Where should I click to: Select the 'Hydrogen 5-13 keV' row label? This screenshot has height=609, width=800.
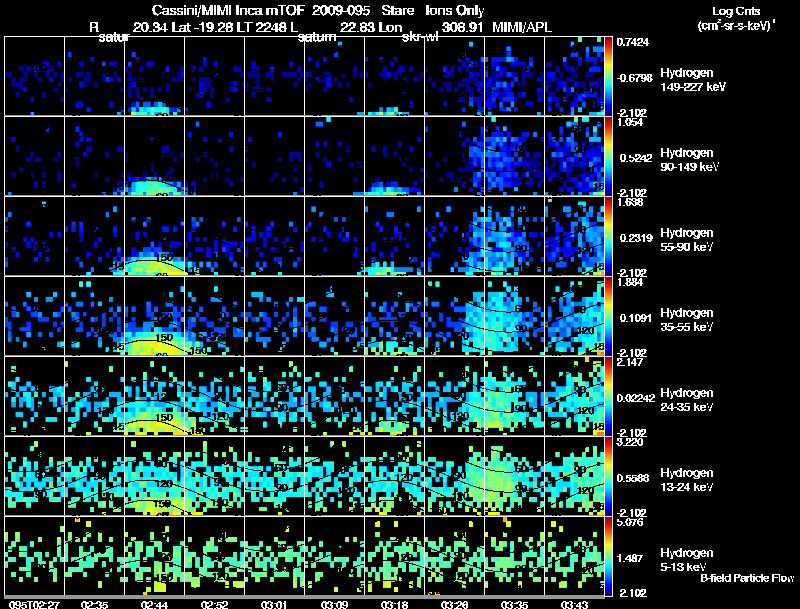click(x=687, y=560)
